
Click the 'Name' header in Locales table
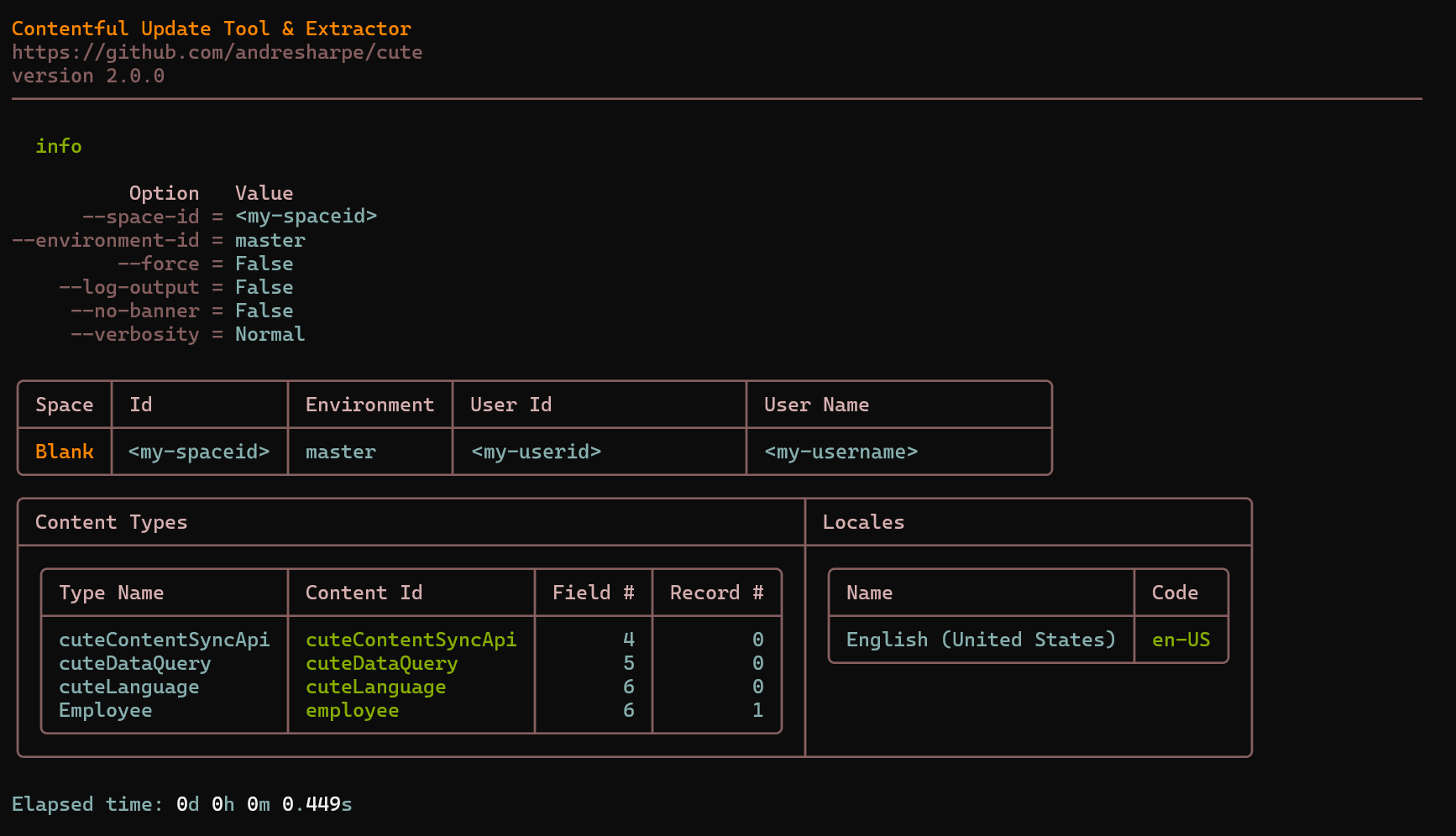pos(869,593)
